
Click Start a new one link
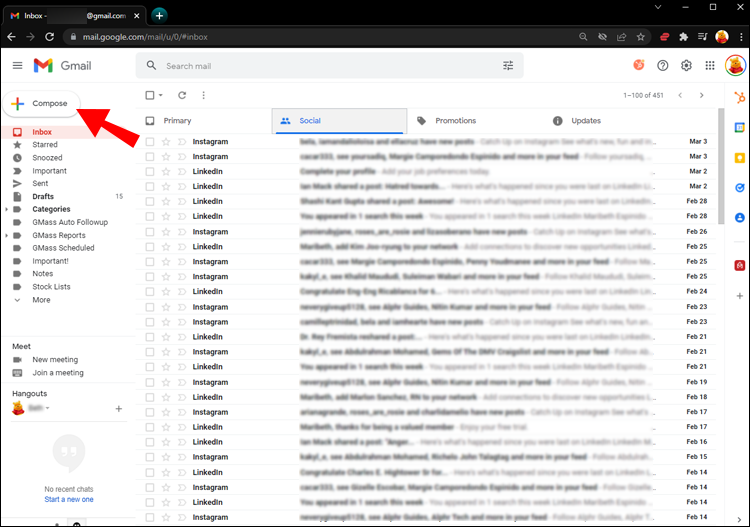pyautogui.click(x=69, y=499)
